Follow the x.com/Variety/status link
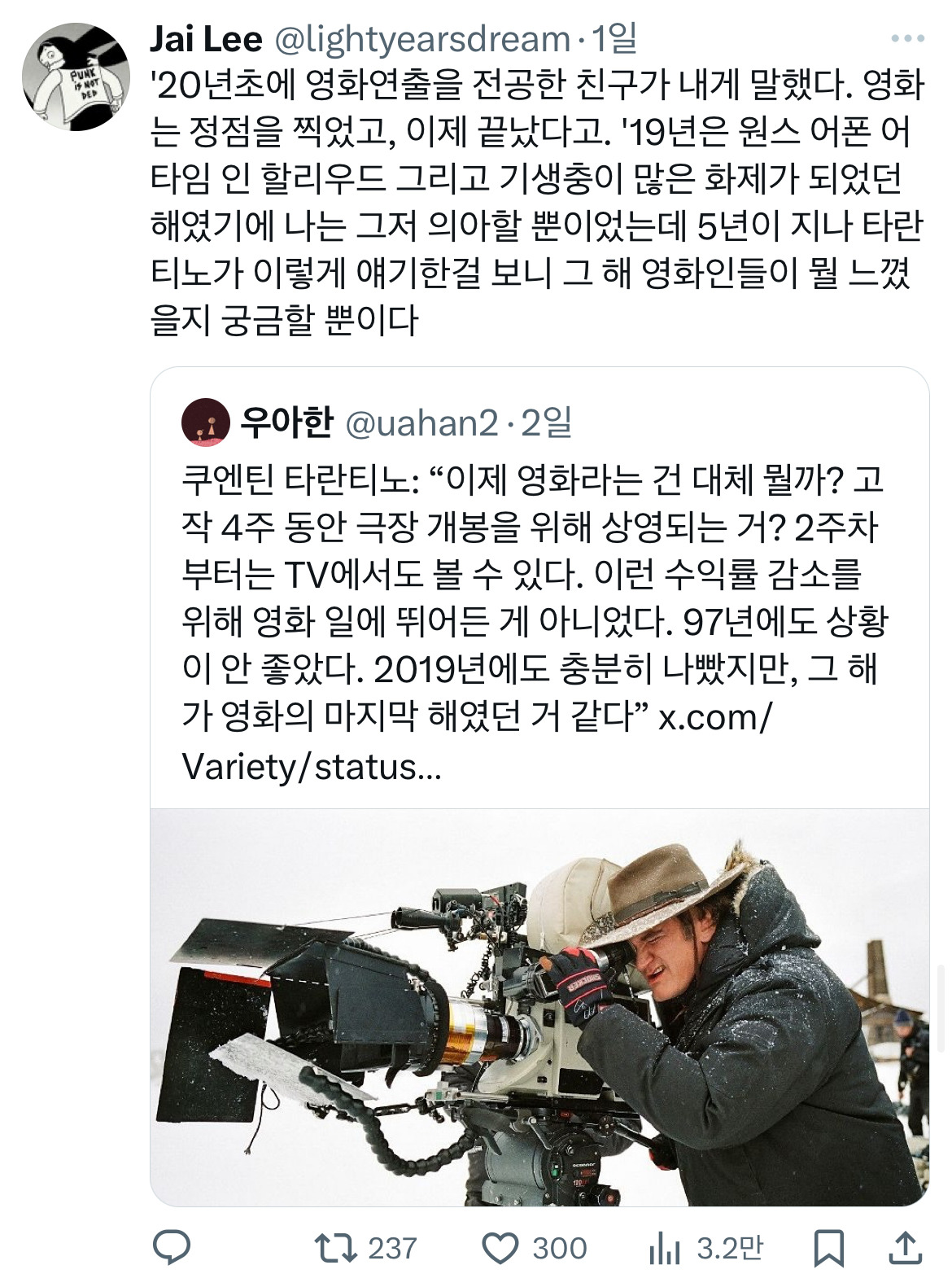 [477, 742]
